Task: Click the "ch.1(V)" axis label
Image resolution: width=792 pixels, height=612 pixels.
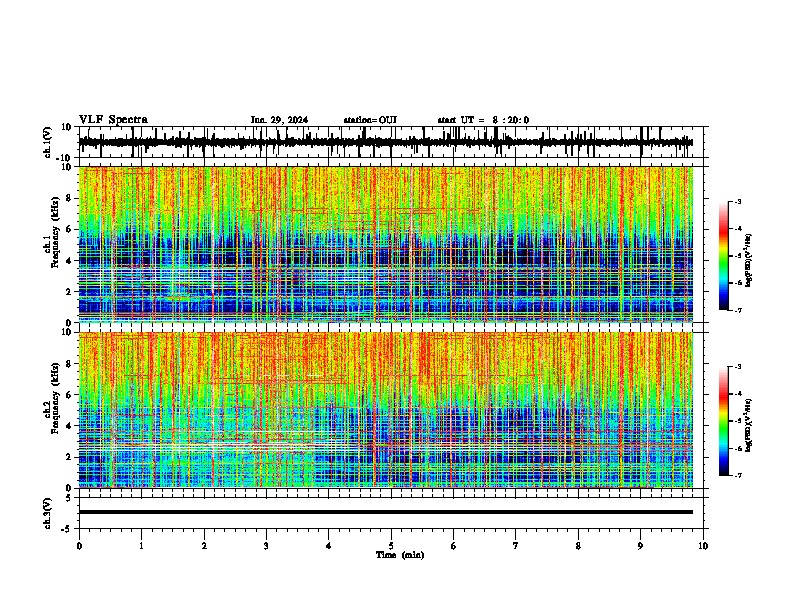Action: (48, 142)
